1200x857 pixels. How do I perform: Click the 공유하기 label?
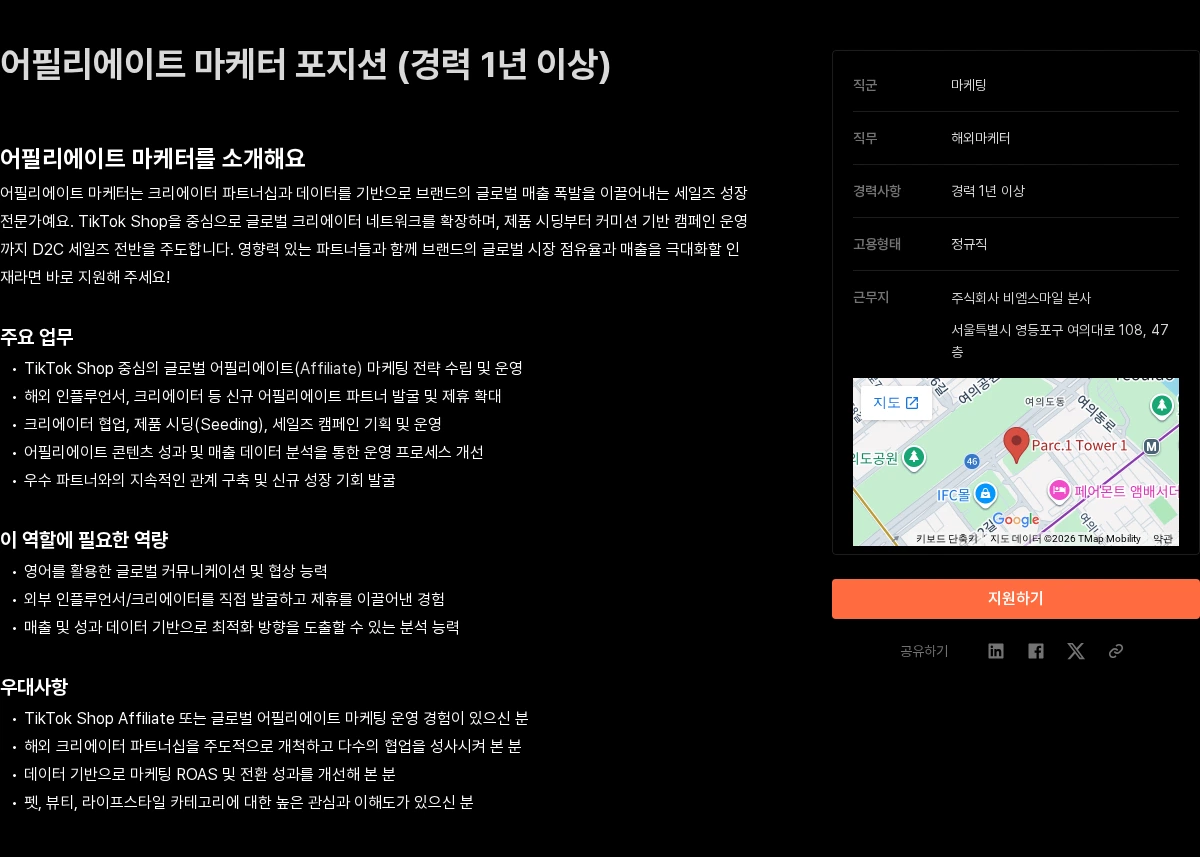coord(924,651)
